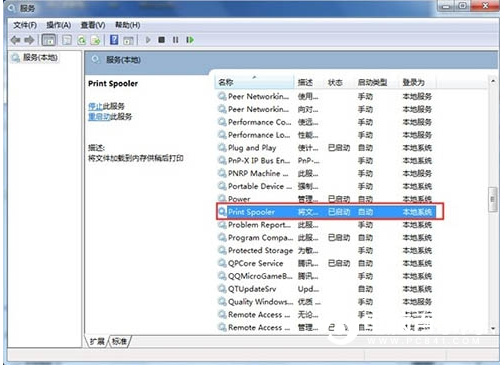This screenshot has width=500, height=366.
Task: Start the service with the play icon
Action: 148,40
